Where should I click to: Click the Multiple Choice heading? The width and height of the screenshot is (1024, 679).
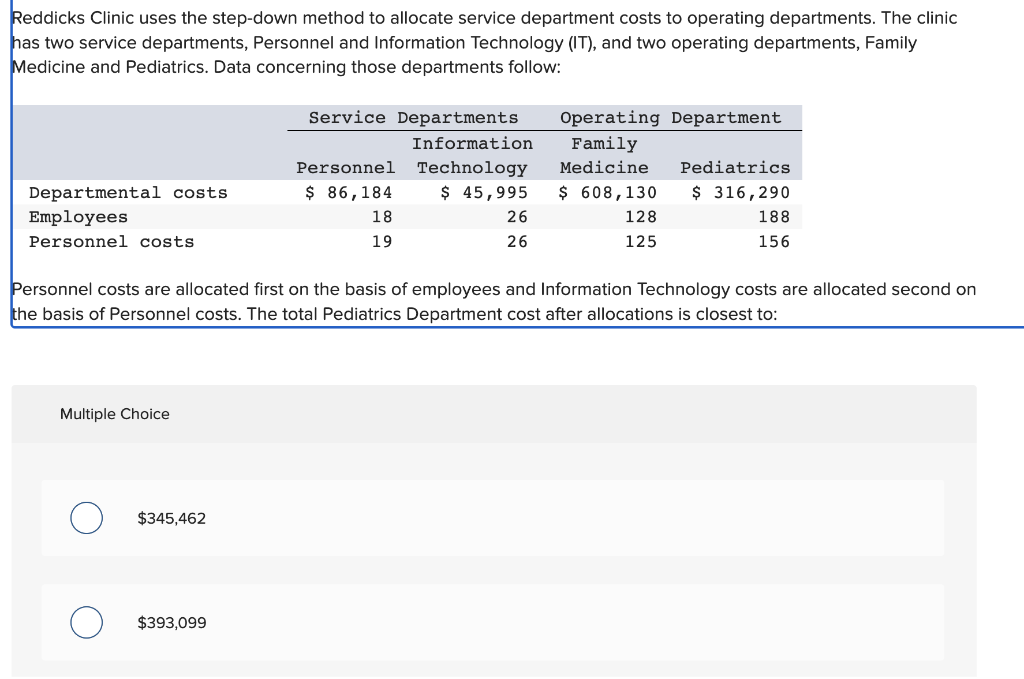coord(115,414)
